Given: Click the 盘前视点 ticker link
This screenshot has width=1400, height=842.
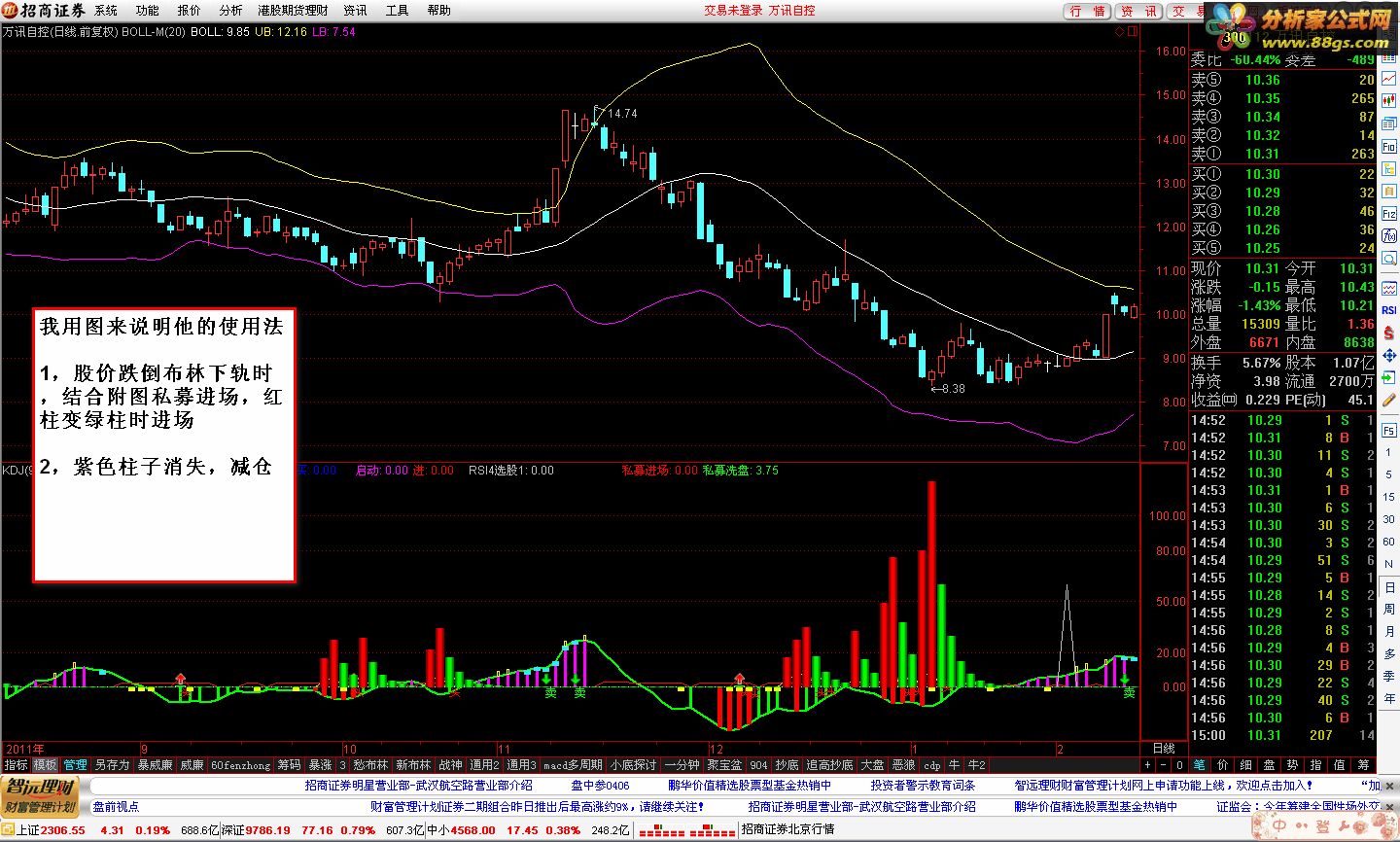Looking at the screenshot, I should (x=116, y=806).
